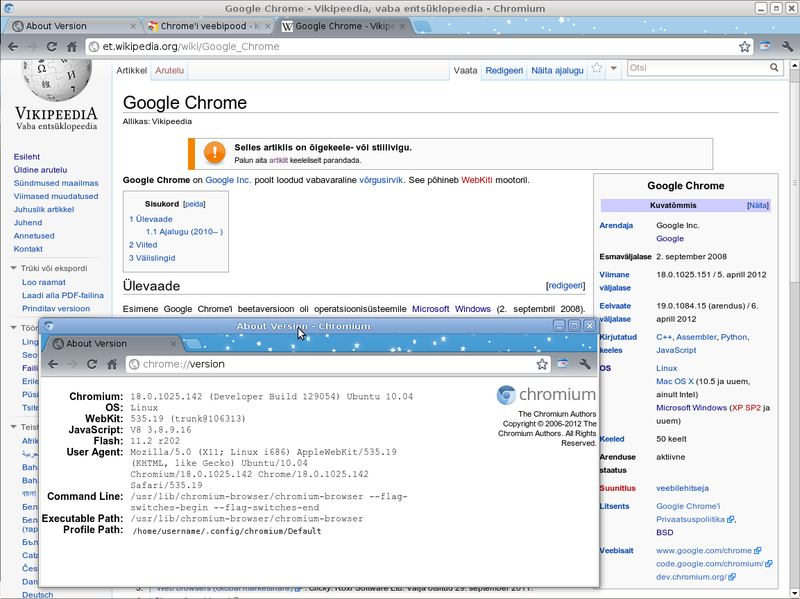Close the About Version tab in main window

pos(133,26)
